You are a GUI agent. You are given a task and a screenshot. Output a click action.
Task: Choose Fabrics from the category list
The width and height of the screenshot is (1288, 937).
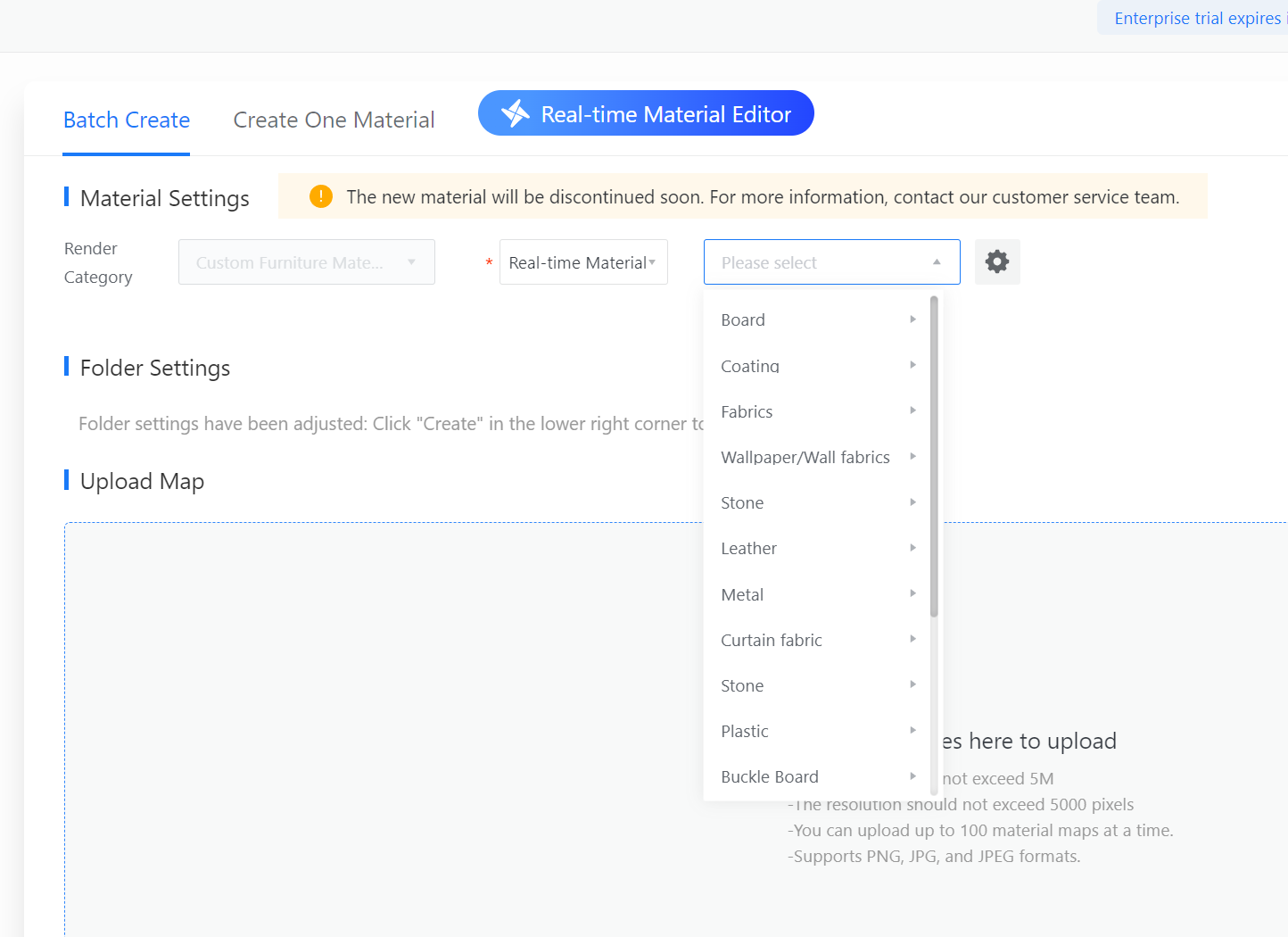tap(747, 411)
